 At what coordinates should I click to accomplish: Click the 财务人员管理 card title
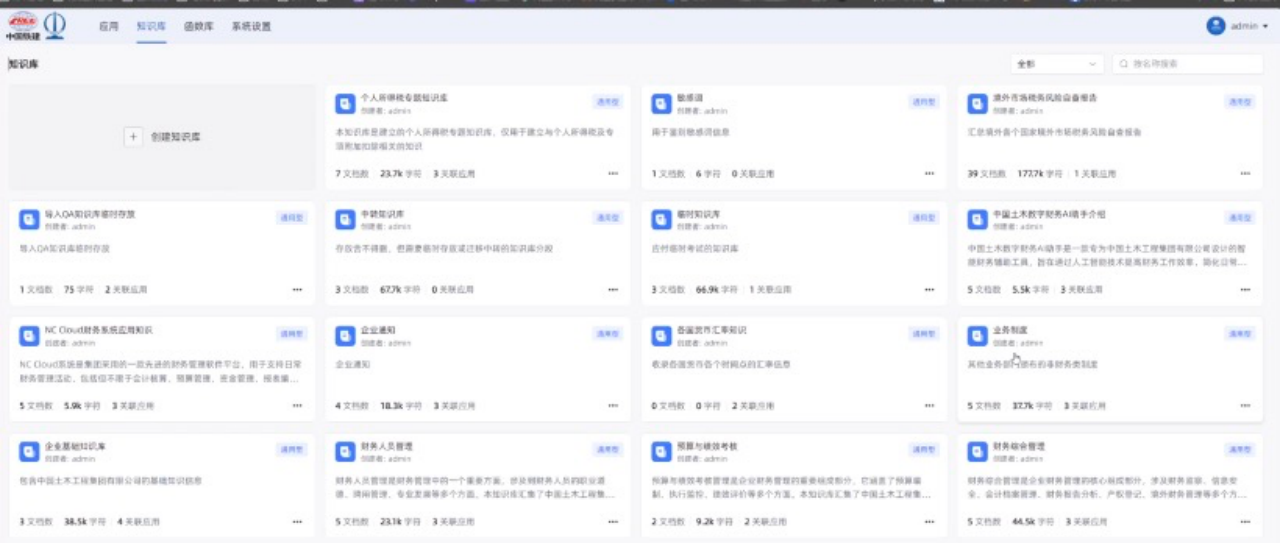point(386,446)
